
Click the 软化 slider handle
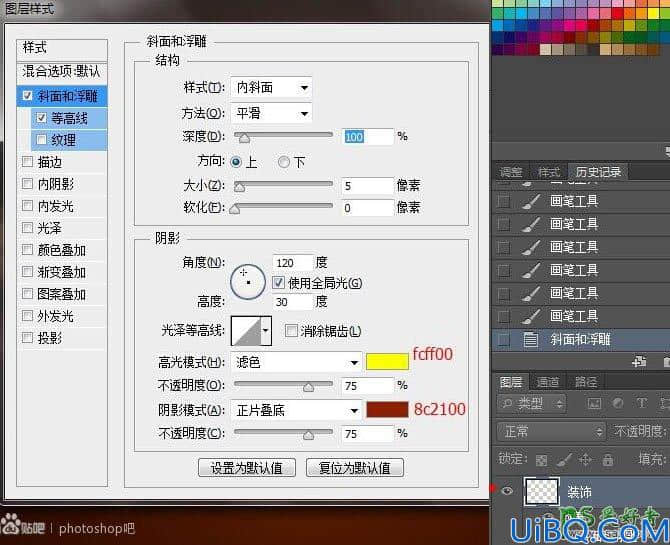click(235, 209)
